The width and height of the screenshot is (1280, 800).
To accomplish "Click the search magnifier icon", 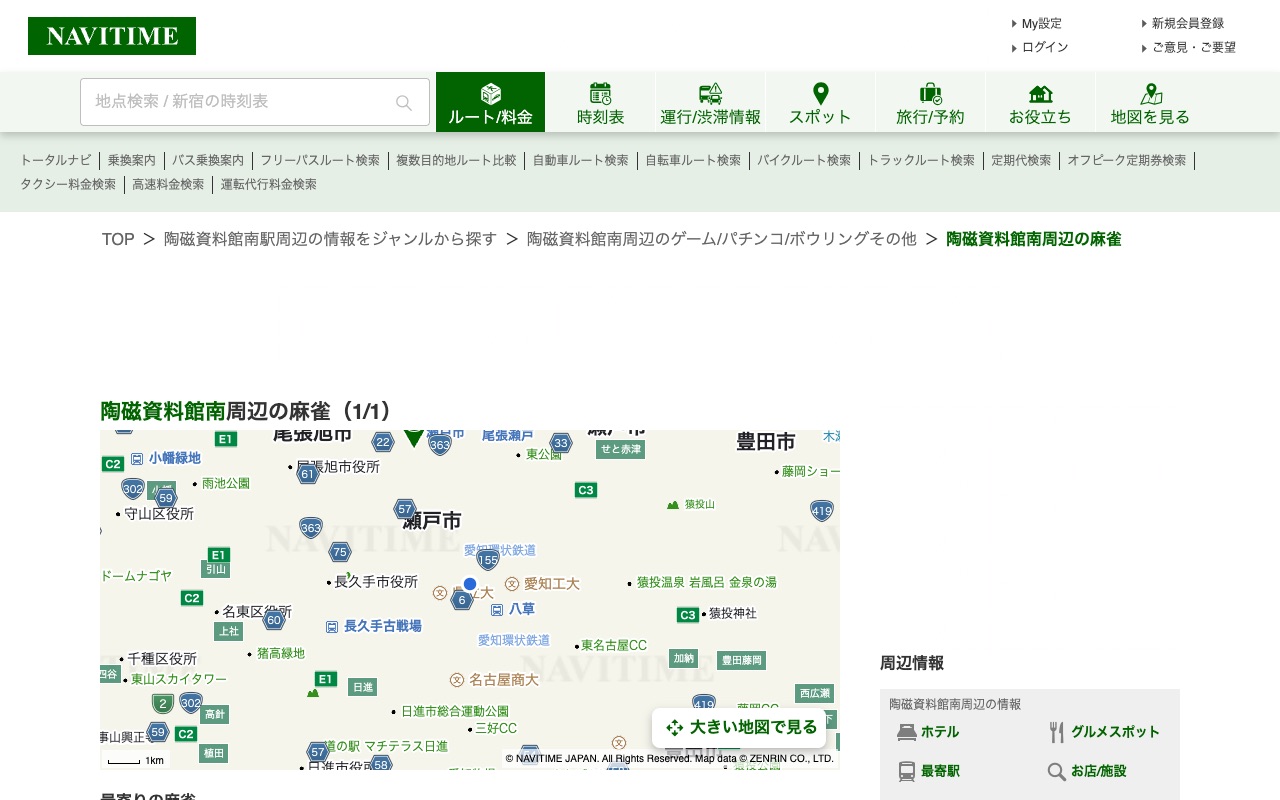I will coord(404,102).
